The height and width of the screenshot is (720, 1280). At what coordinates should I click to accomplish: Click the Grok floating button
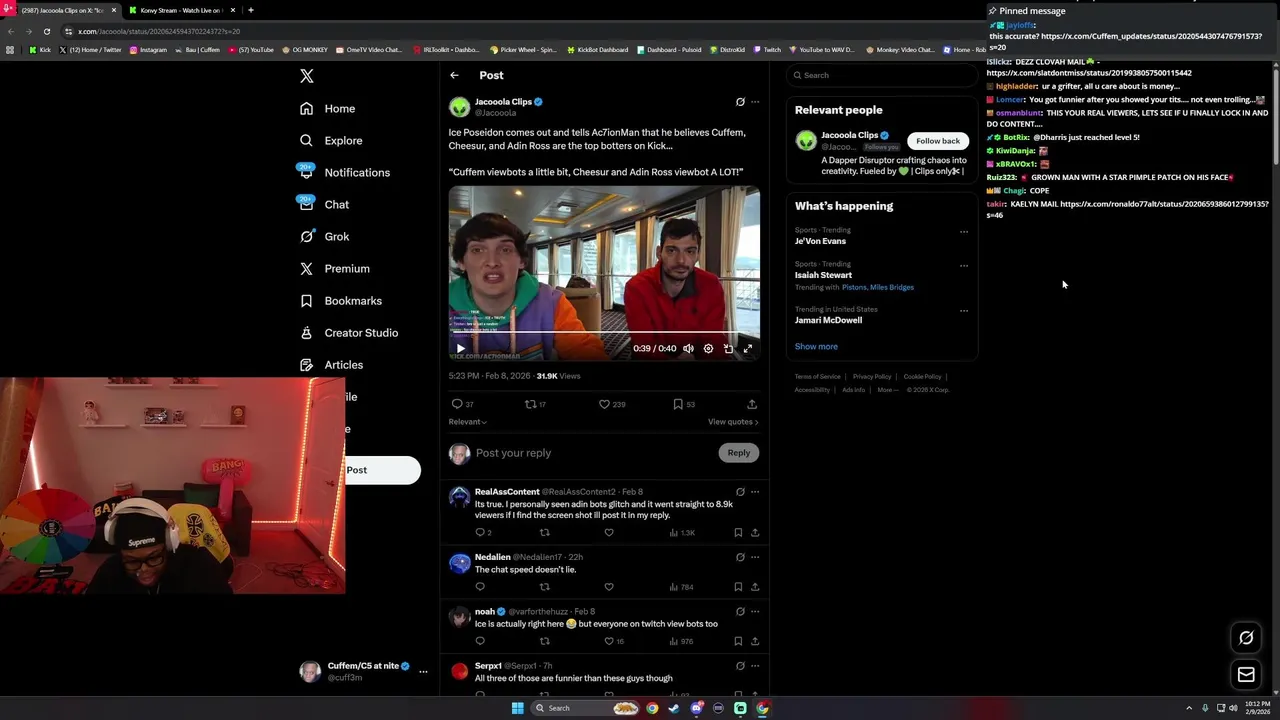(x=1246, y=638)
